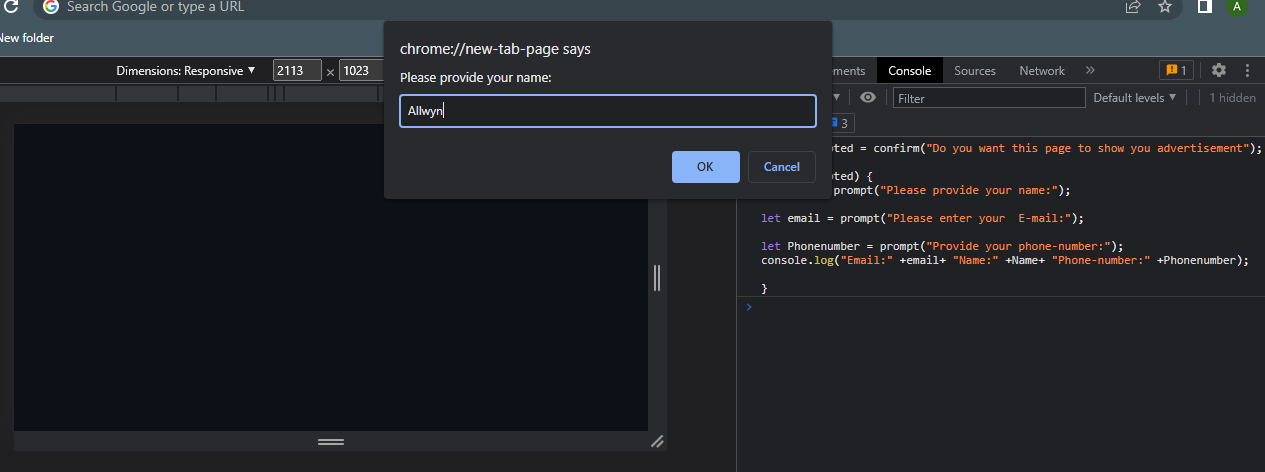Viewport: 1265px width, 472px height.
Task: Open the Dimensions: Responsive dropdown
Action: tap(186, 70)
